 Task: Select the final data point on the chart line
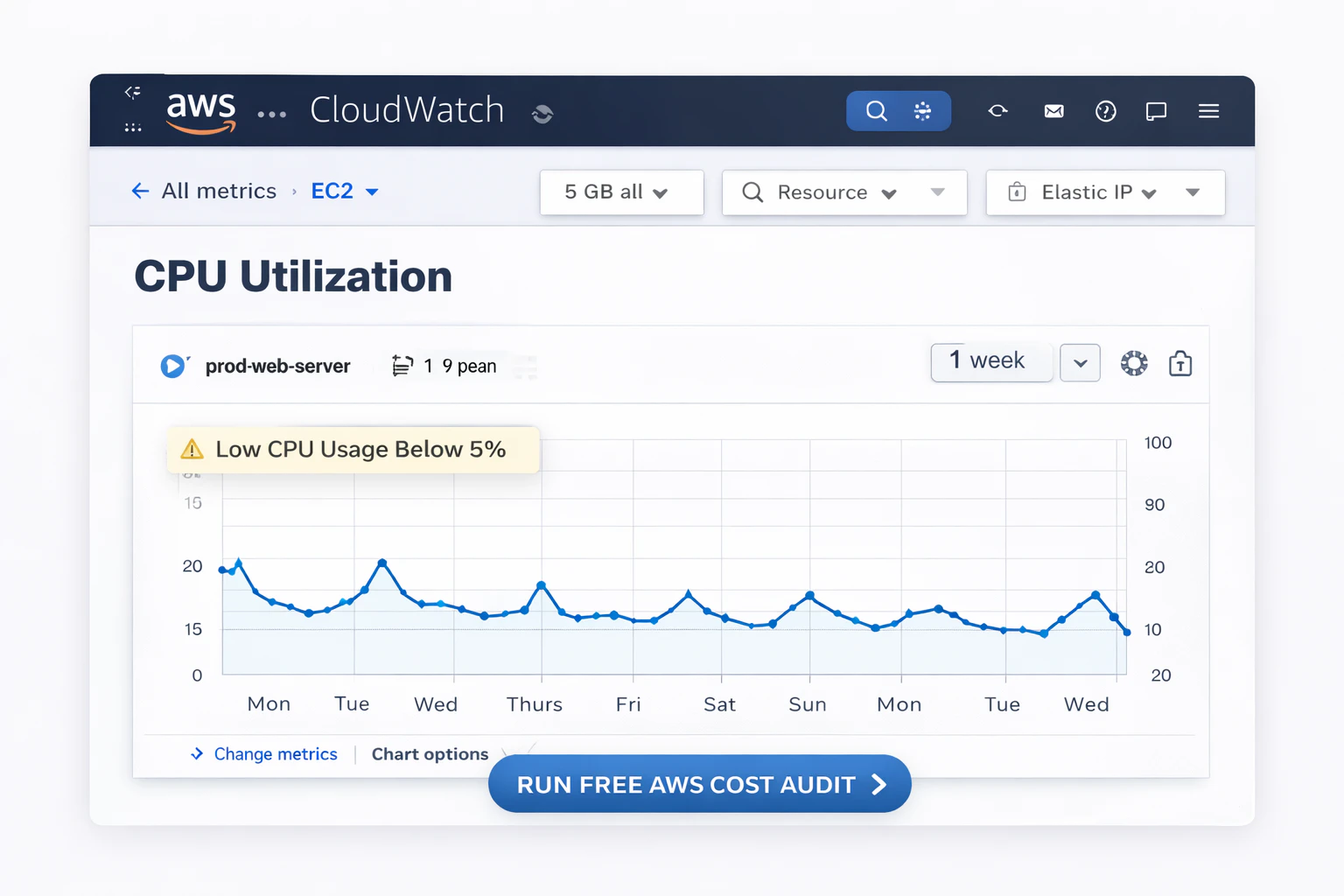click(x=1127, y=632)
